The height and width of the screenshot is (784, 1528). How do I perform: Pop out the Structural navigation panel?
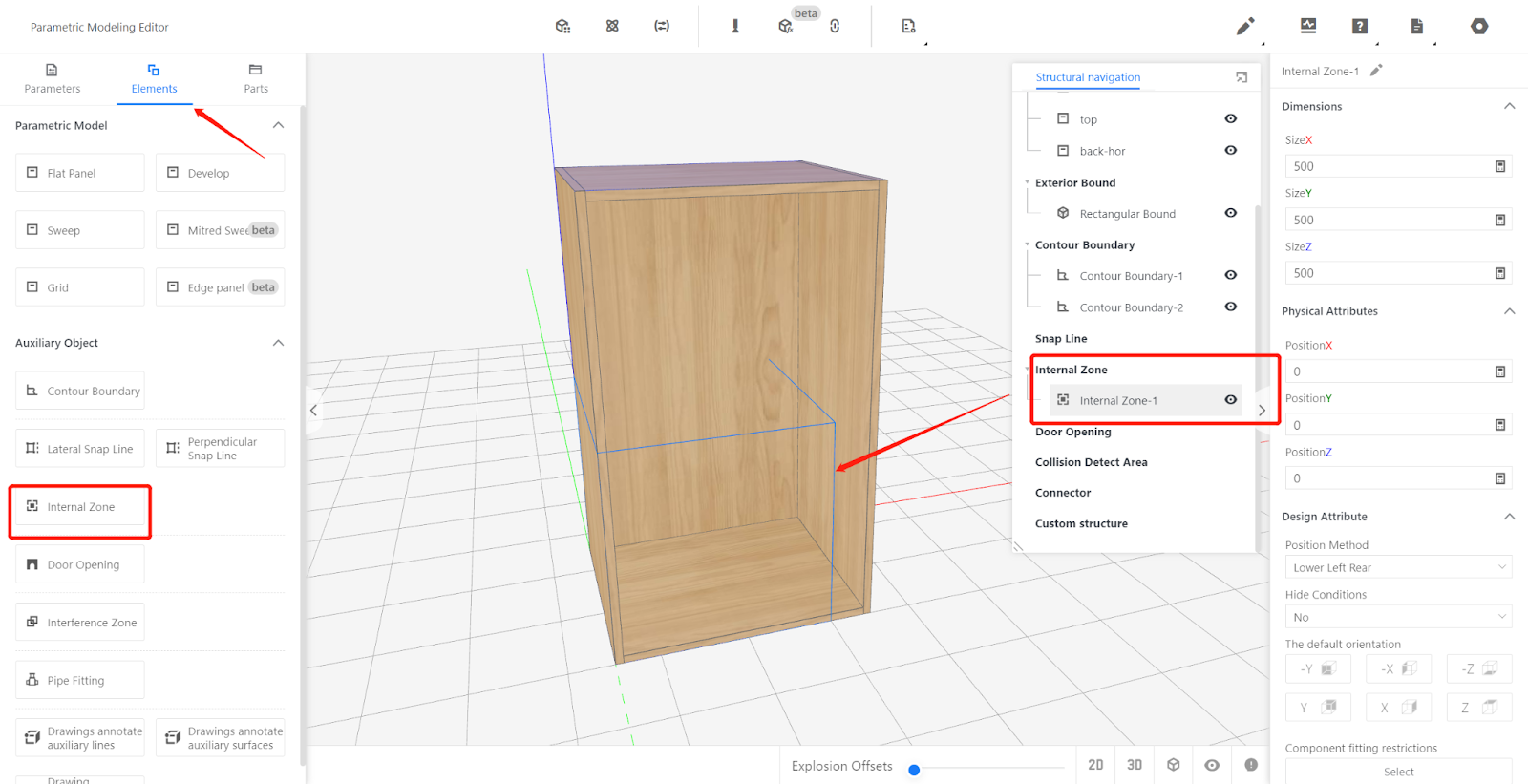pyautogui.click(x=1241, y=77)
